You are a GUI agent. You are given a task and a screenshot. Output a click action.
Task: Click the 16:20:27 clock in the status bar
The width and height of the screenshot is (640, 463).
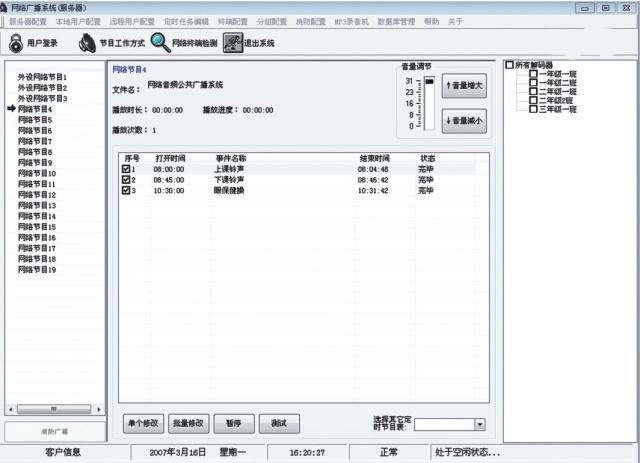pyautogui.click(x=307, y=452)
